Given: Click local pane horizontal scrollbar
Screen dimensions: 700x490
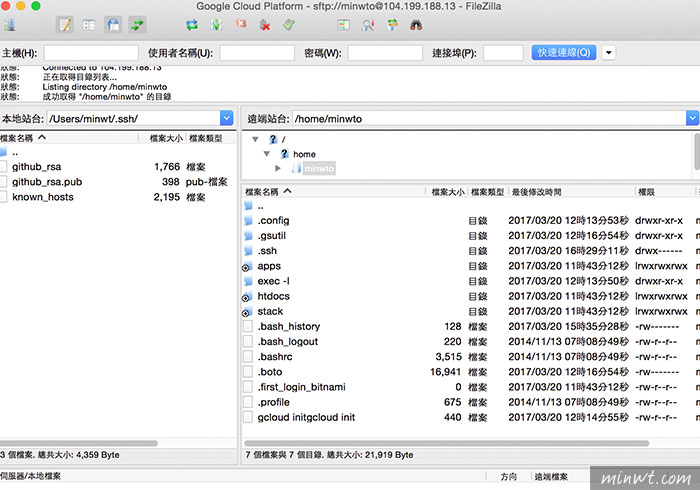Looking at the screenshot, I should coord(79,443).
